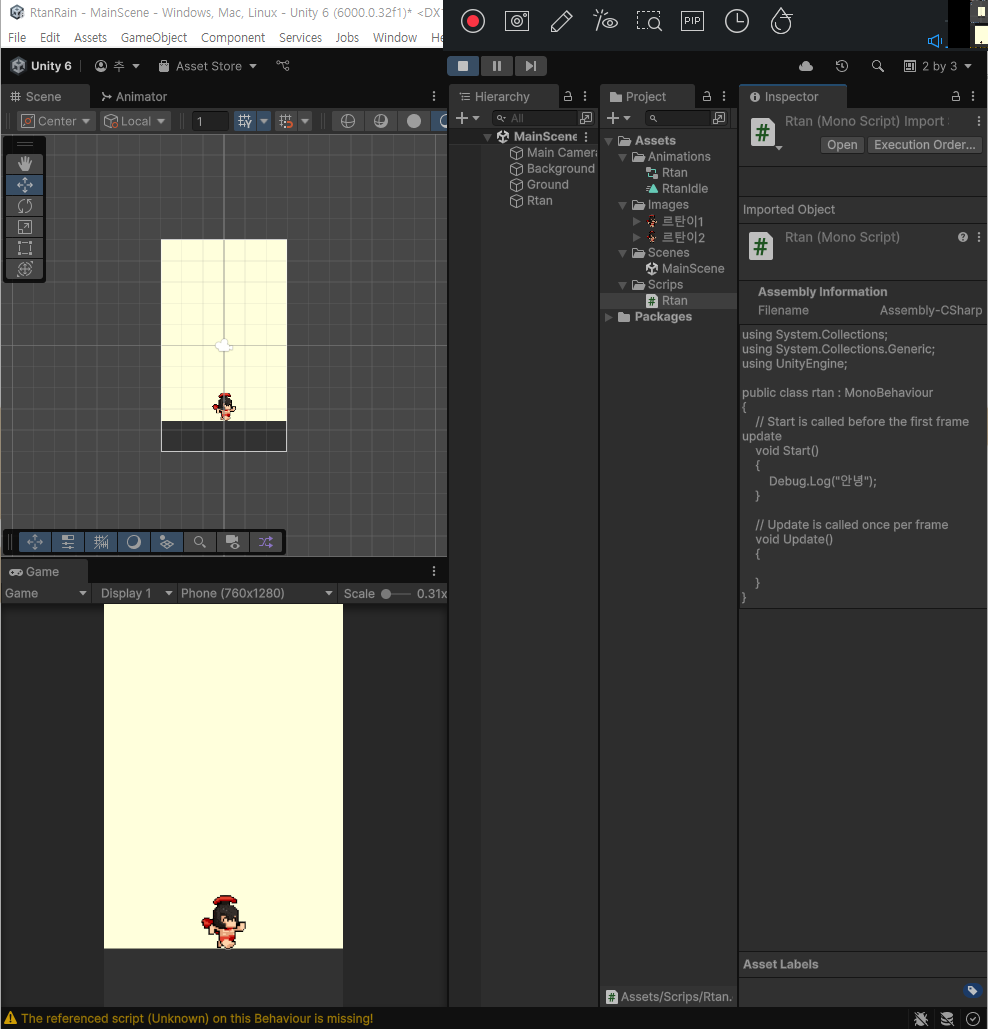Open Local handle rotation dropdown
This screenshot has width=988, height=1029.
point(135,121)
